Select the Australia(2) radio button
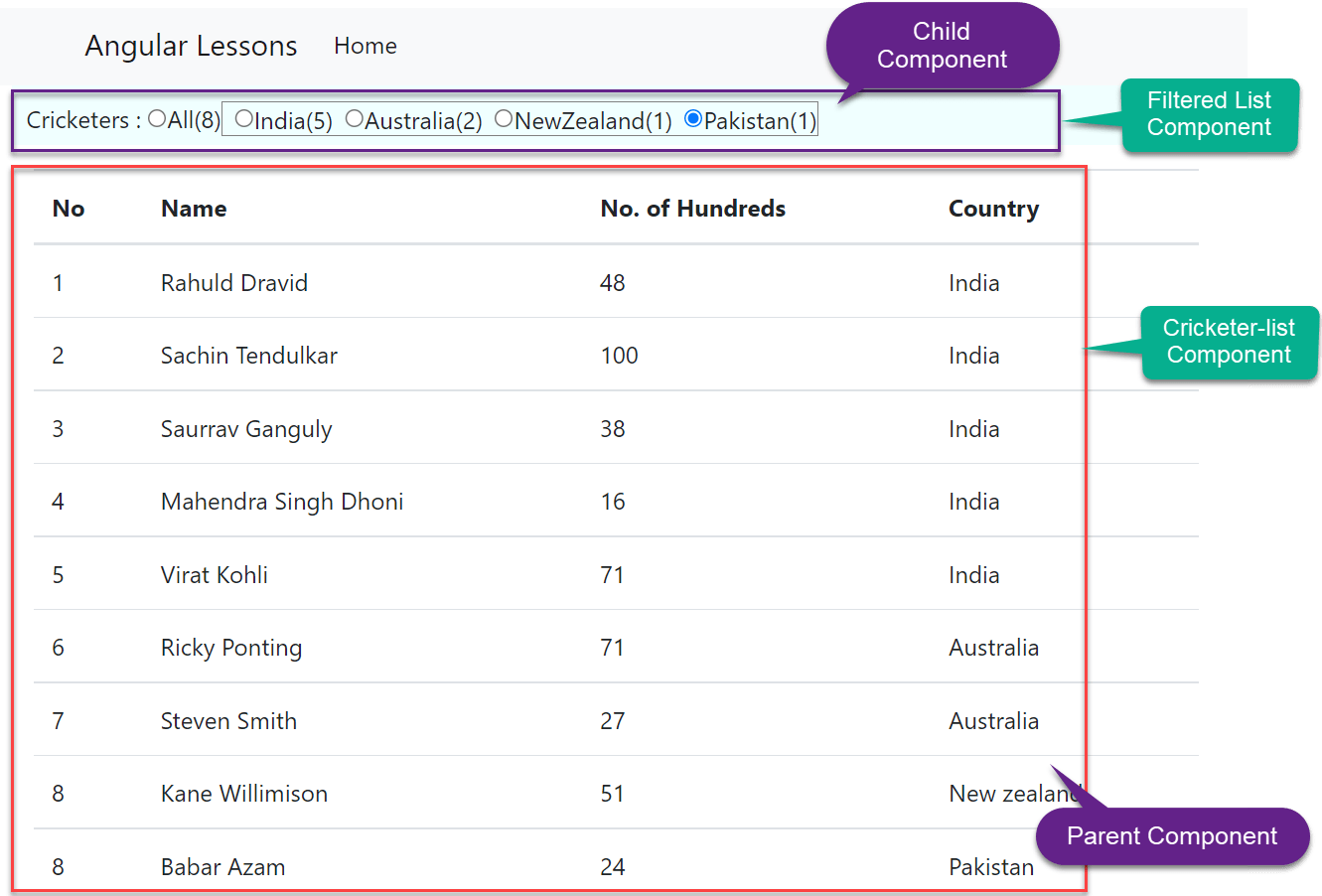 (355, 118)
